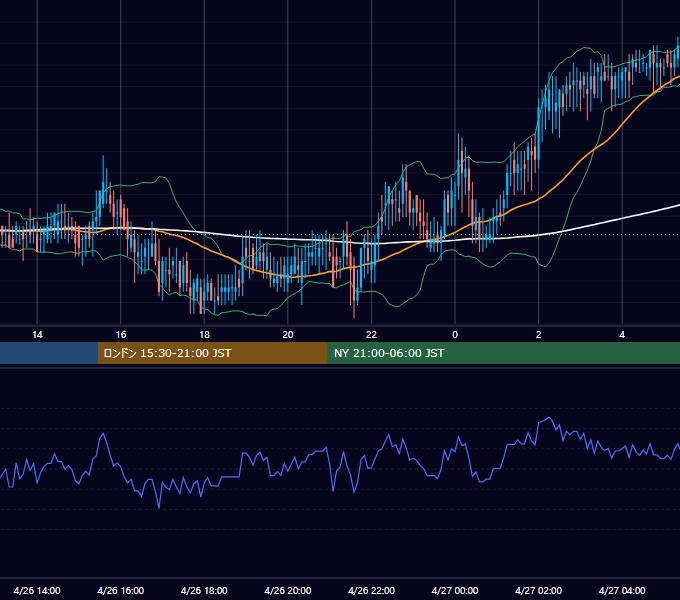The image size is (680, 600).
Task: Click the 4/27 04:00 date label
Action: point(622,590)
